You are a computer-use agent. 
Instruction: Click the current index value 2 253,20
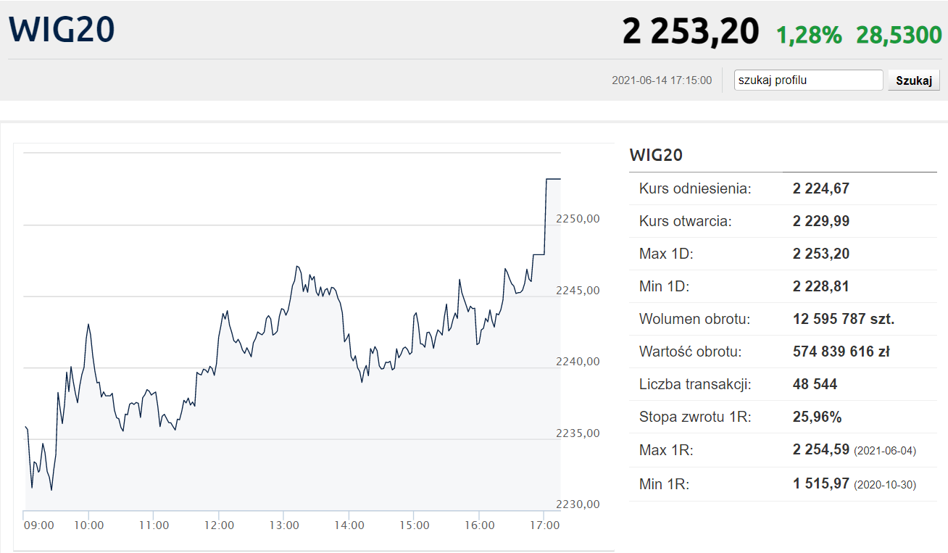click(x=690, y=31)
